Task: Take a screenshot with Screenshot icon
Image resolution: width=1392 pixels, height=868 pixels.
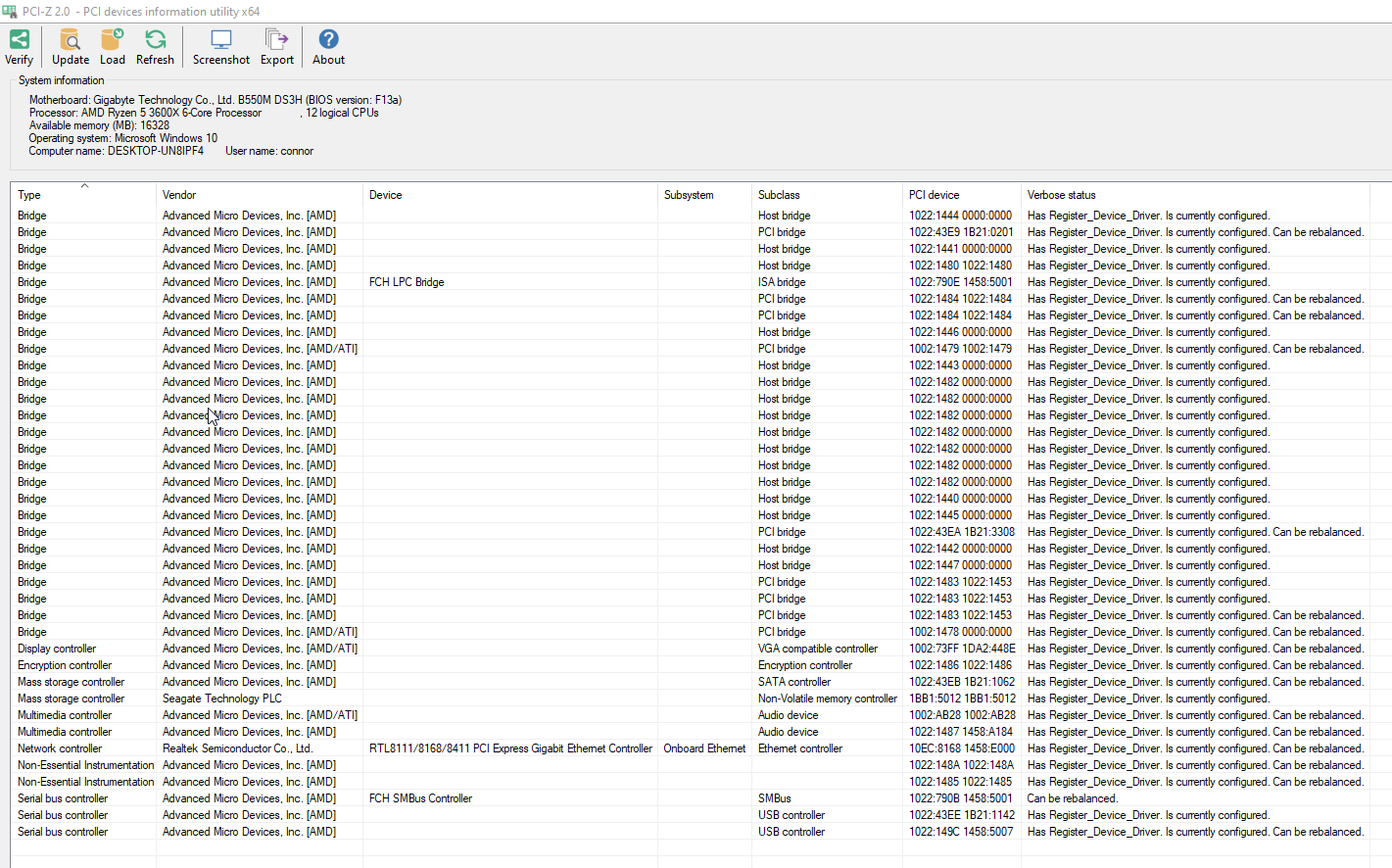Action: click(x=220, y=40)
